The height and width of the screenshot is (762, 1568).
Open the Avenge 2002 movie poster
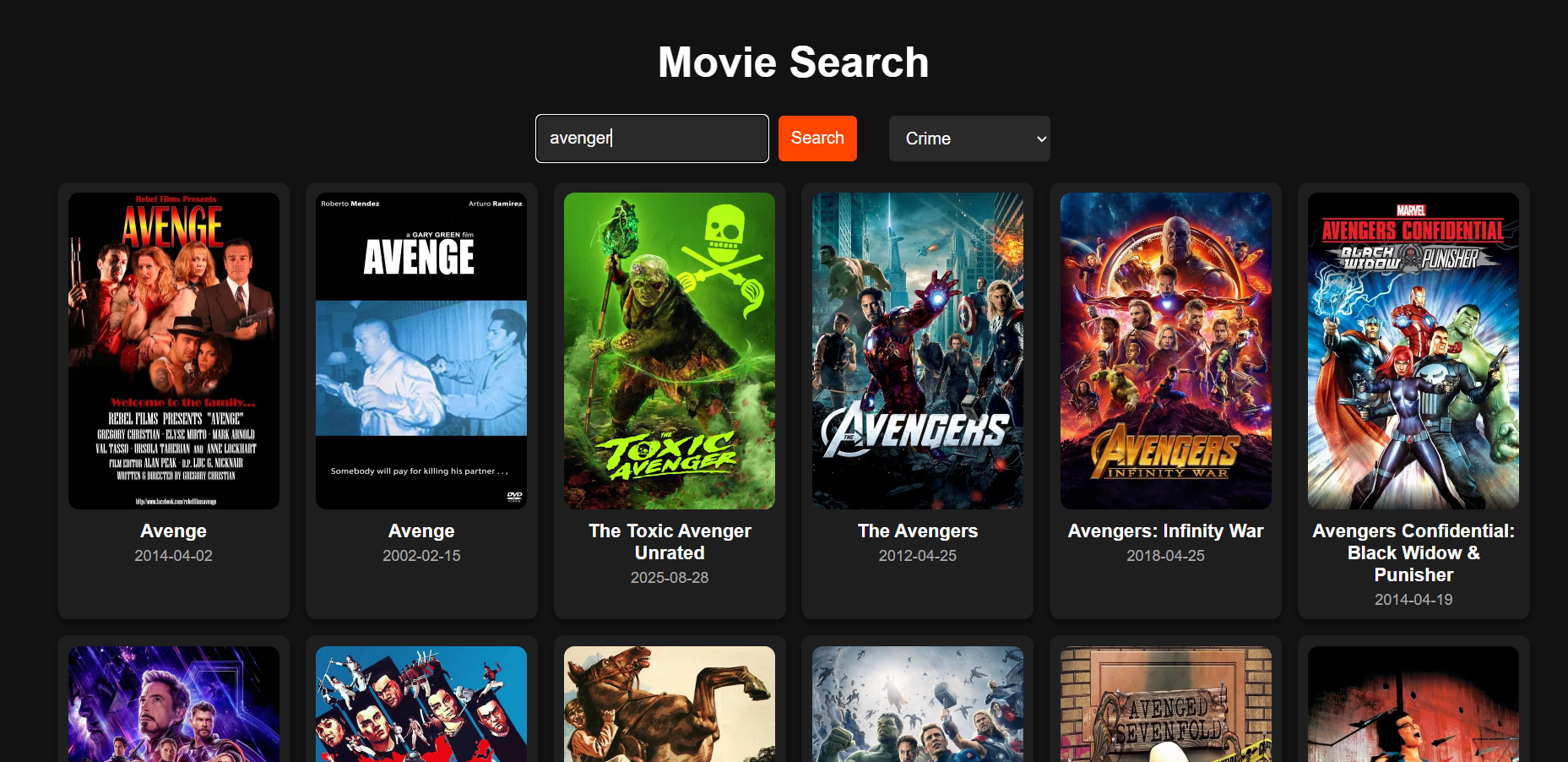[x=421, y=351]
